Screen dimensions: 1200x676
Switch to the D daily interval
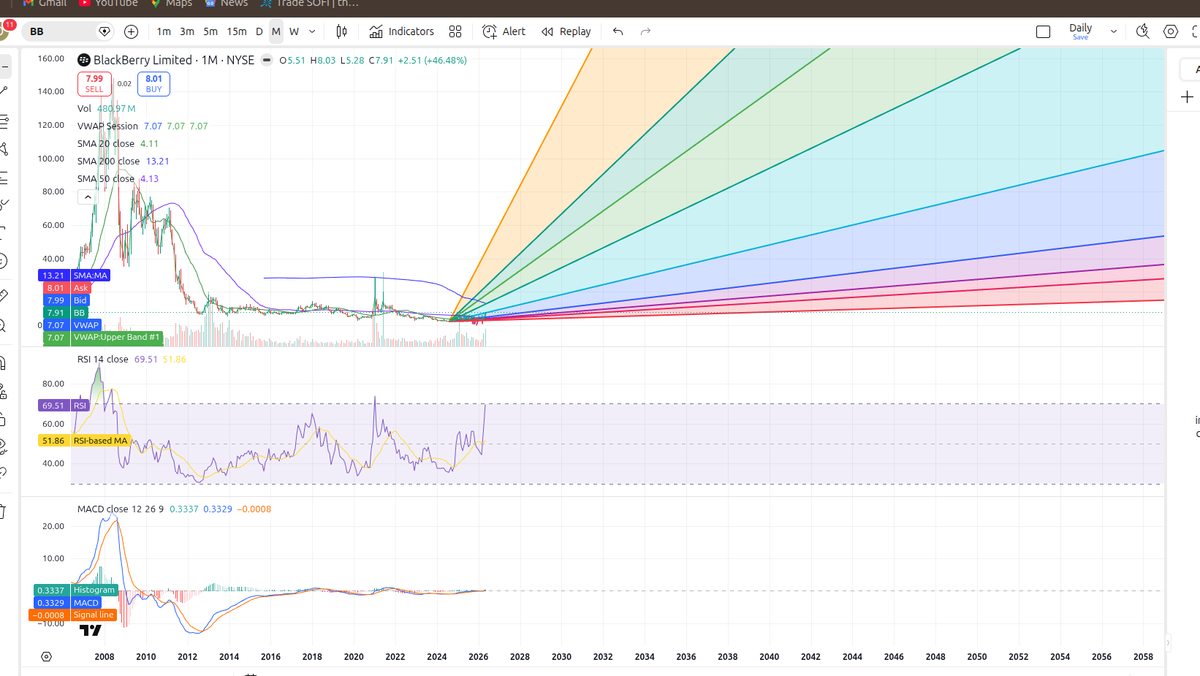pos(259,32)
